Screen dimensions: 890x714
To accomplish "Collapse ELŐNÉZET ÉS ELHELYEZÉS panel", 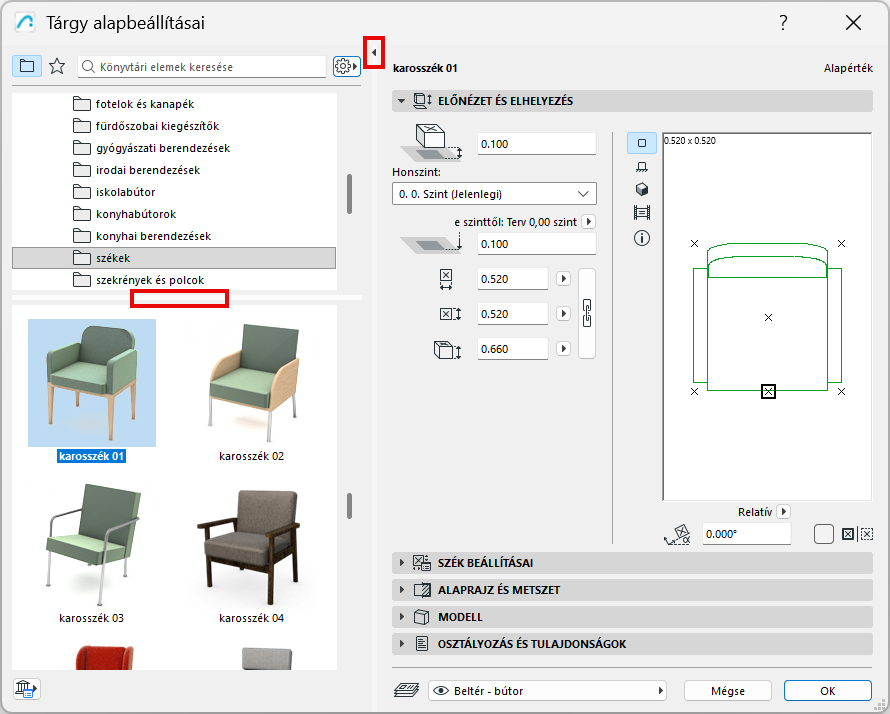I will tap(632, 101).
